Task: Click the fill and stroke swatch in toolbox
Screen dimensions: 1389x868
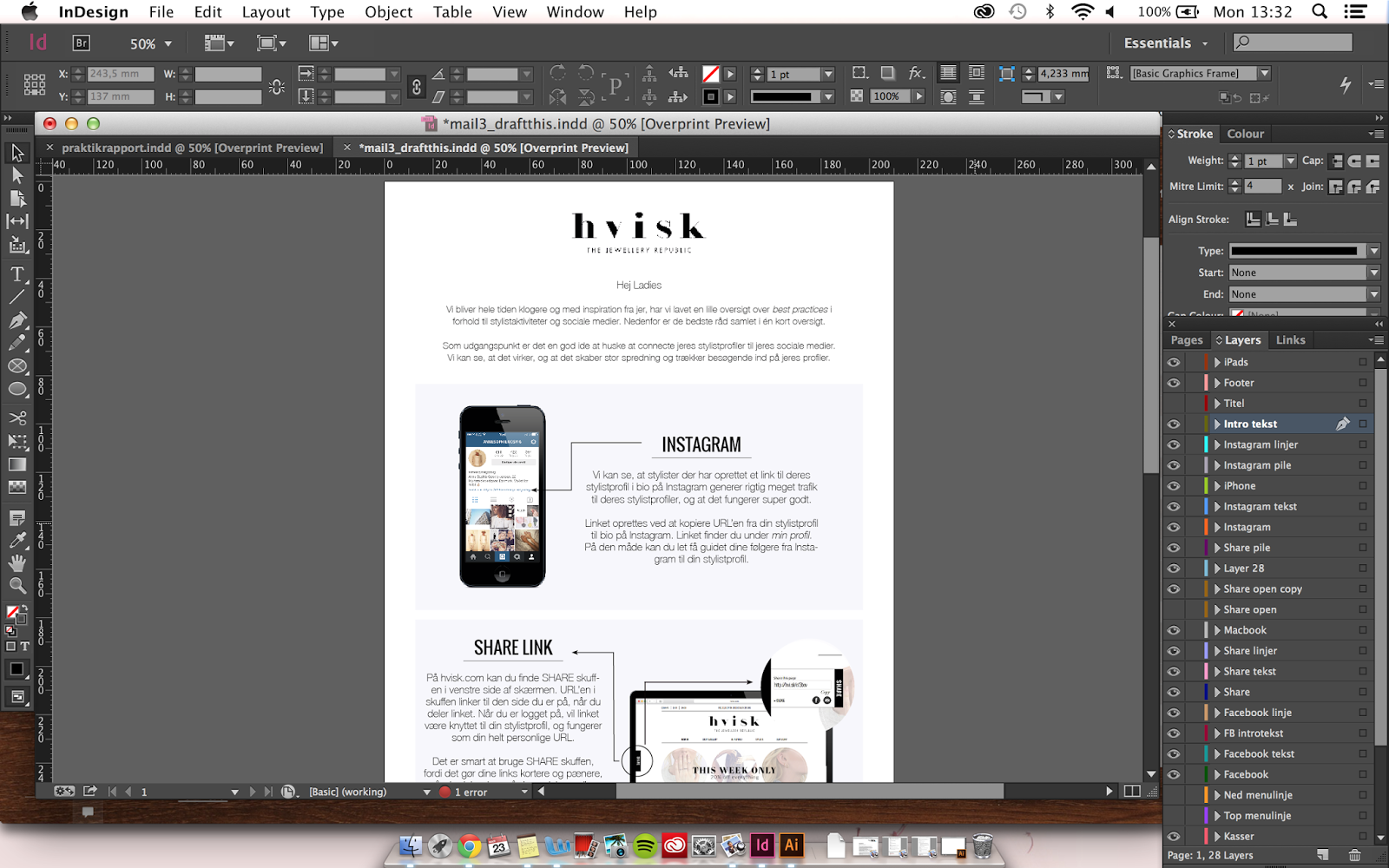Action: click(x=16, y=615)
